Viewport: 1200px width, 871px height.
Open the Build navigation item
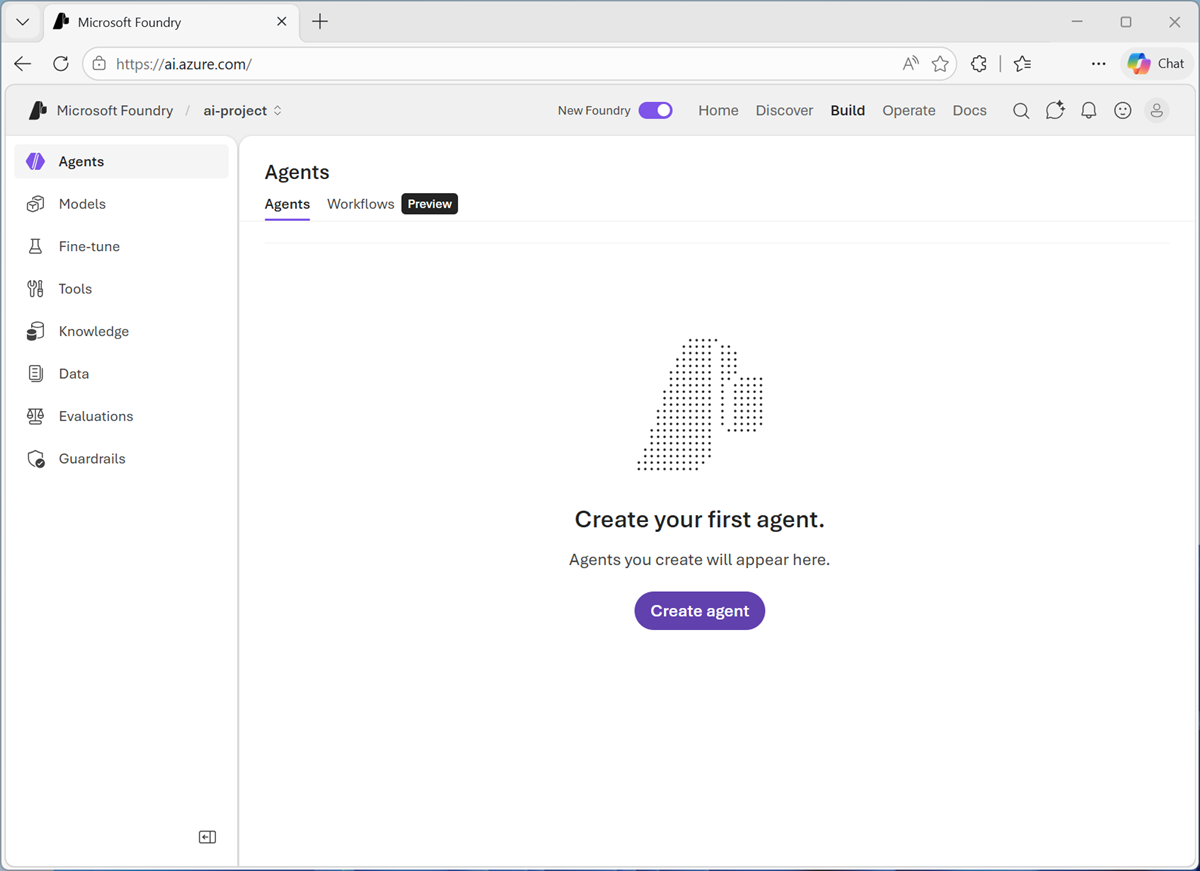[x=848, y=110]
